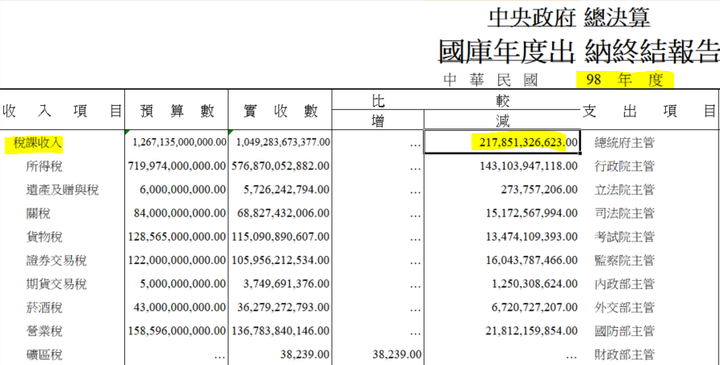Select the 國庫年度出 title text
Viewport: 720px width, 365px height.
(506, 51)
